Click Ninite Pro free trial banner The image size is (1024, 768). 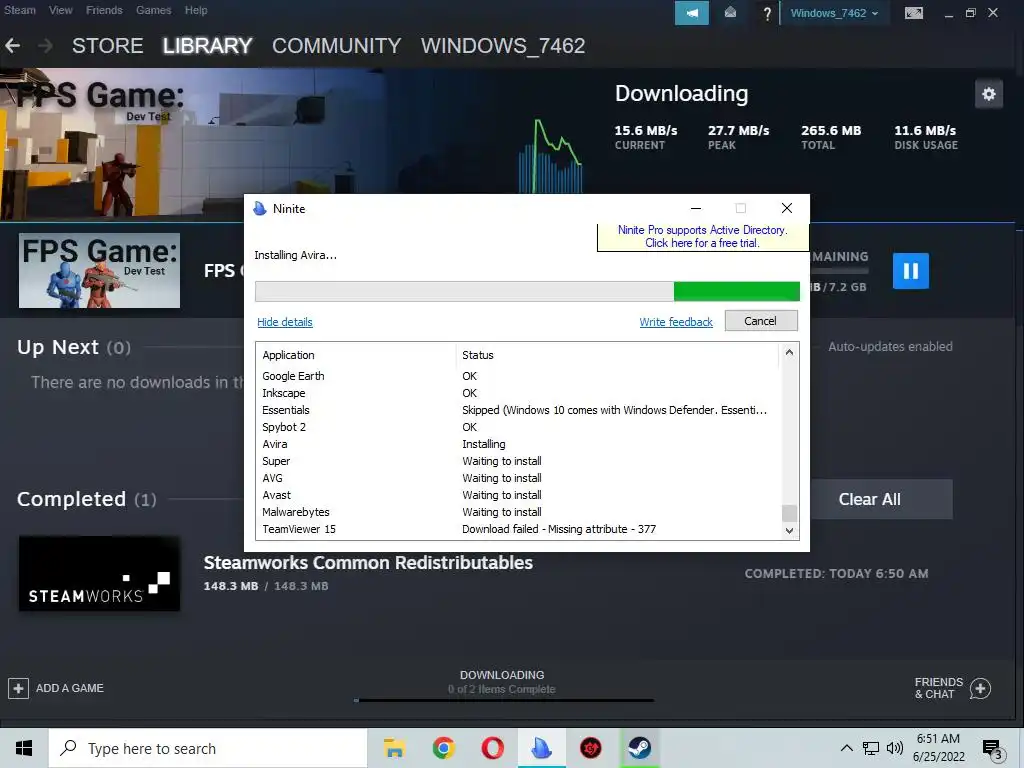coord(703,236)
